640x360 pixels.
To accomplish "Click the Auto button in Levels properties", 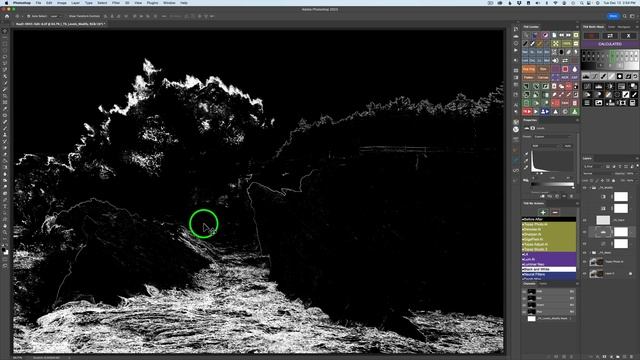I will pos(568,146).
